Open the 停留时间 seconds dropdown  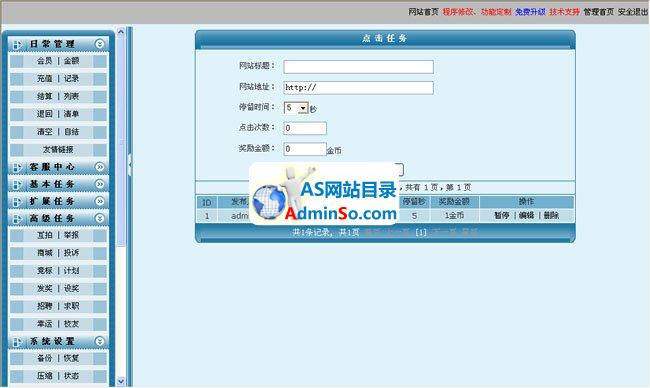[303, 108]
